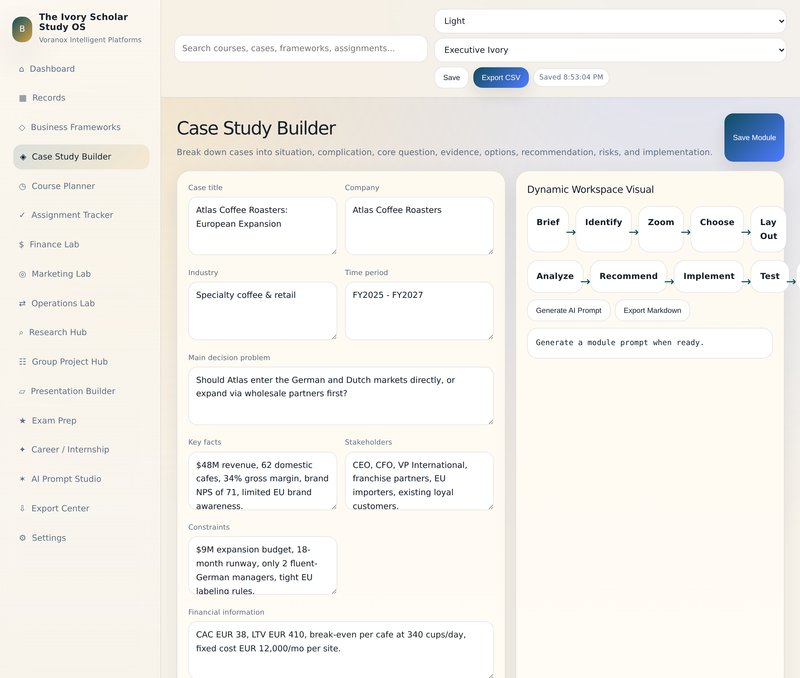Viewport: 800px width, 678px height.
Task: Click the Career / Internship sparkle icon
Action: (22, 450)
